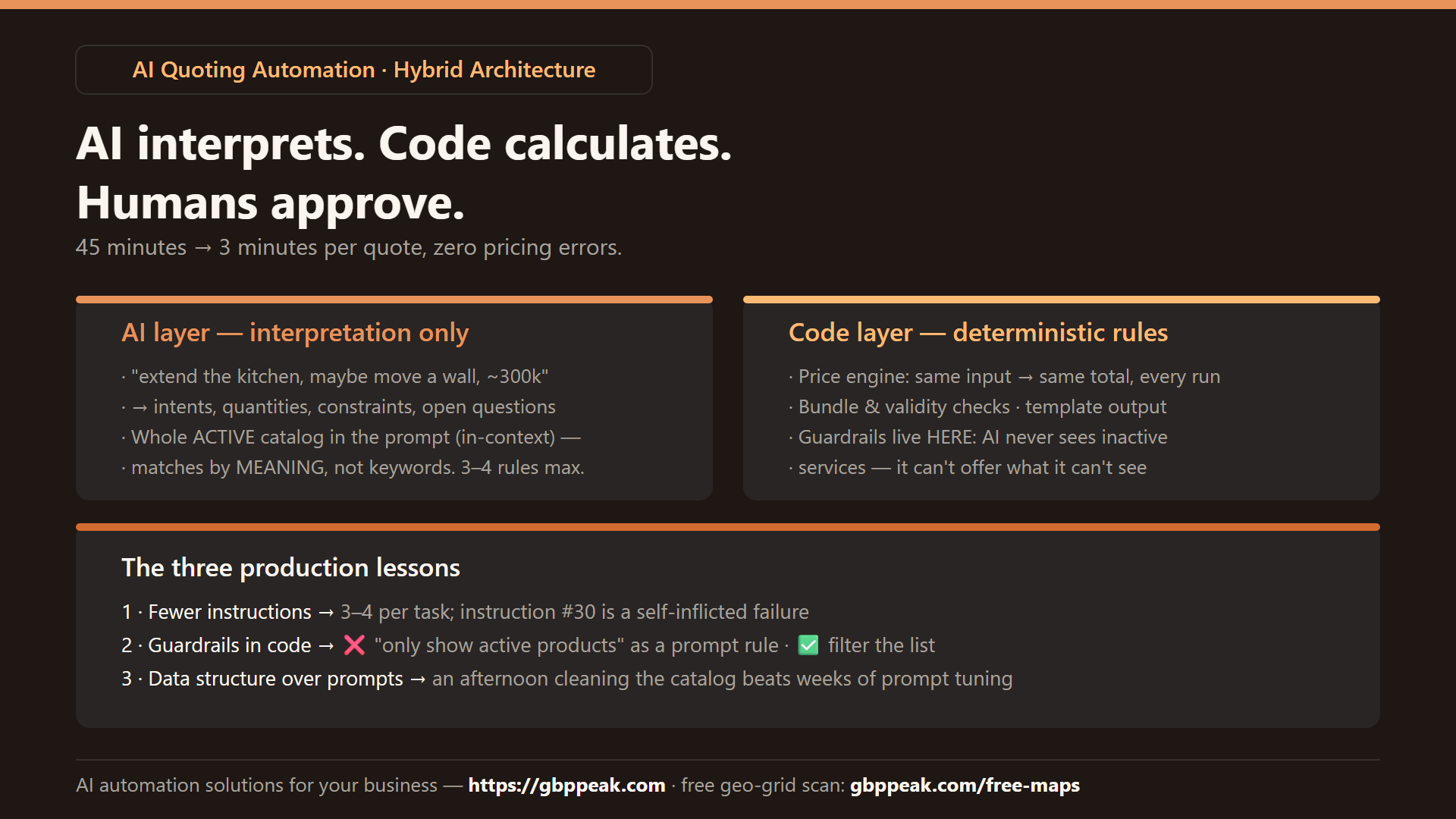1456x819 pixels.
Task: Click 'Whole ACTIVE catalog in the prompt' line
Action: coord(351,438)
